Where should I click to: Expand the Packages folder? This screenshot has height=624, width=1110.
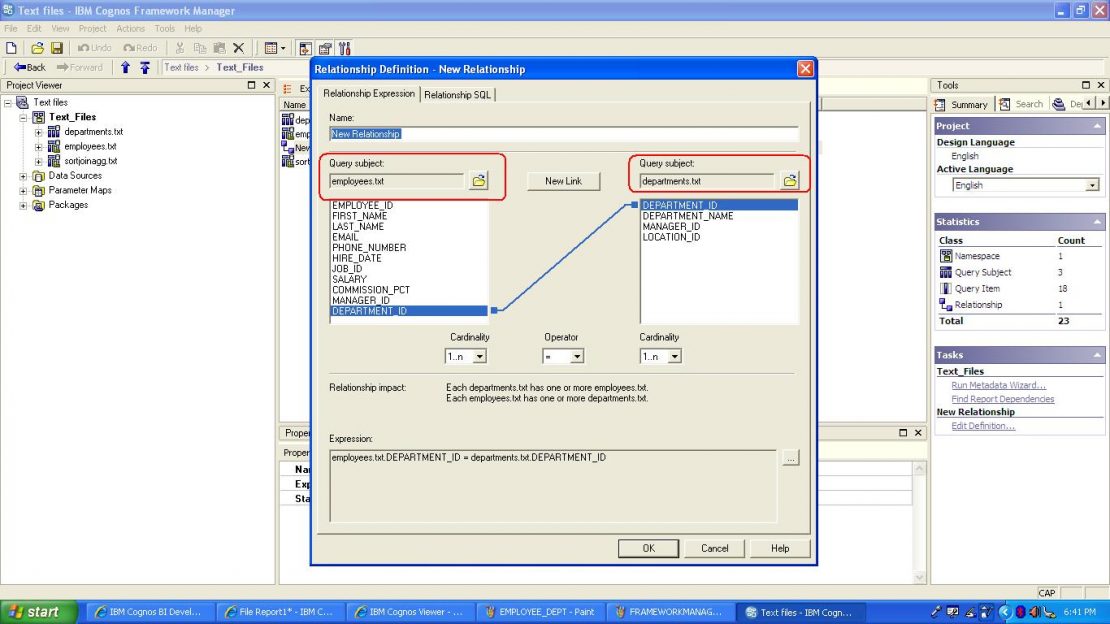(x=23, y=205)
